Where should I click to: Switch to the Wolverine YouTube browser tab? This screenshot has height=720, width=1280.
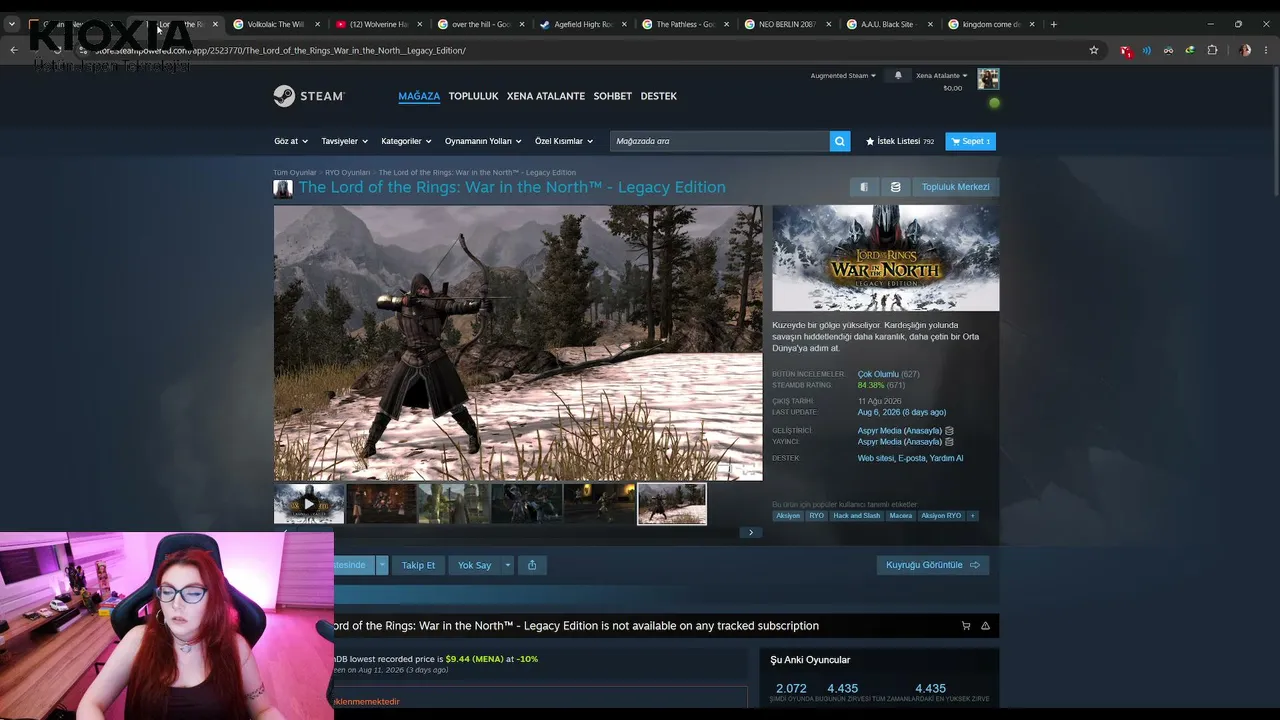coord(379,24)
